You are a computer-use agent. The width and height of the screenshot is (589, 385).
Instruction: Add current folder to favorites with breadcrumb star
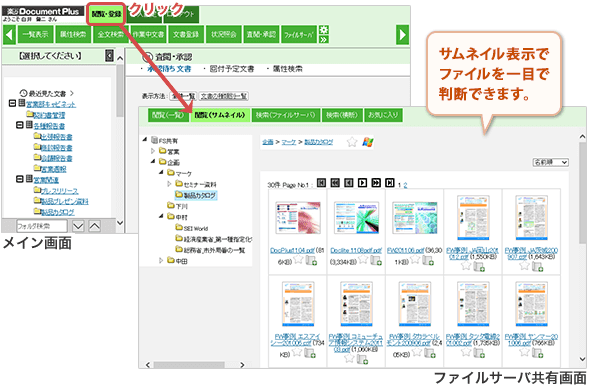tap(352, 142)
